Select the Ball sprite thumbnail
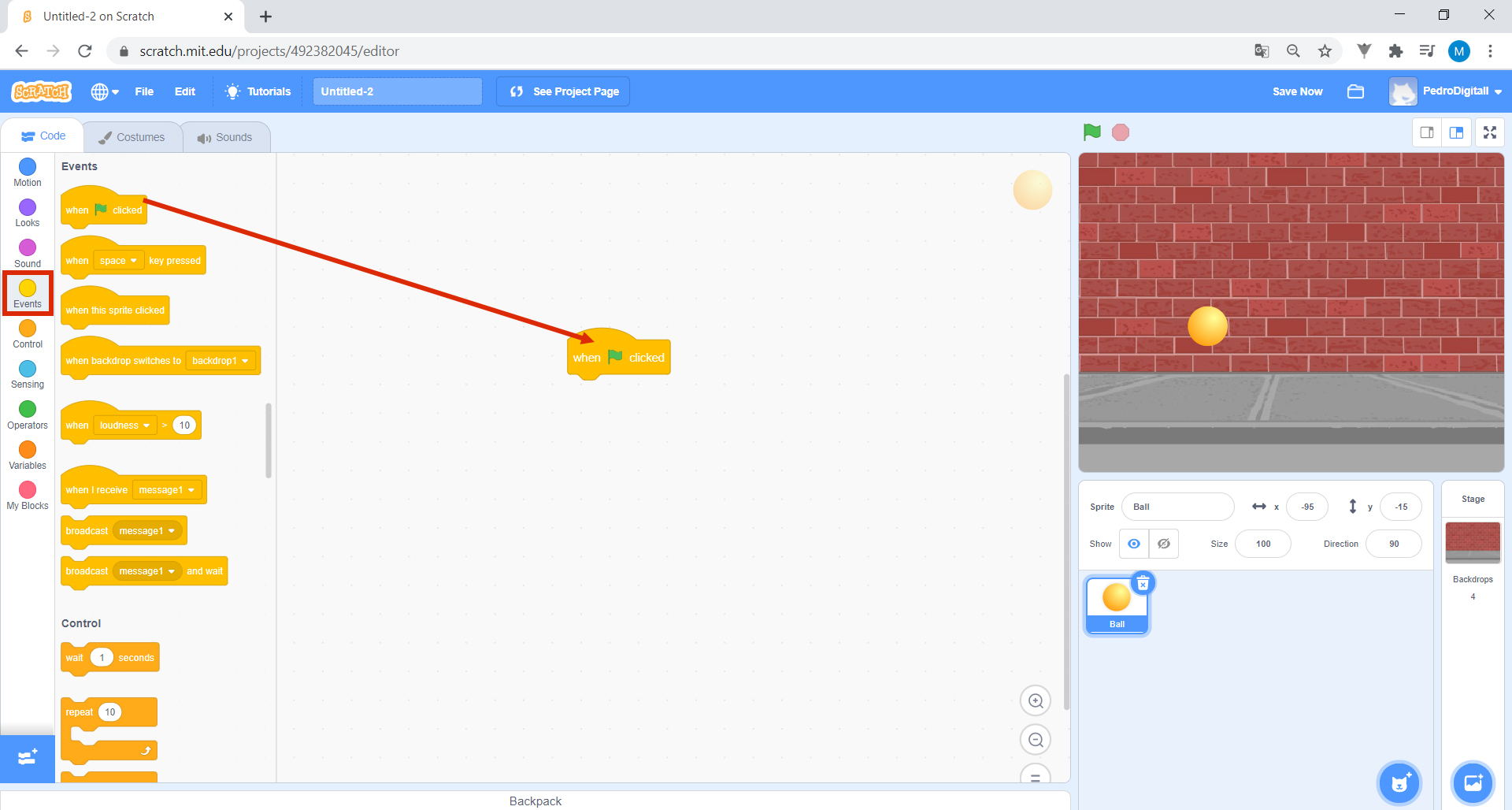 pyautogui.click(x=1117, y=605)
